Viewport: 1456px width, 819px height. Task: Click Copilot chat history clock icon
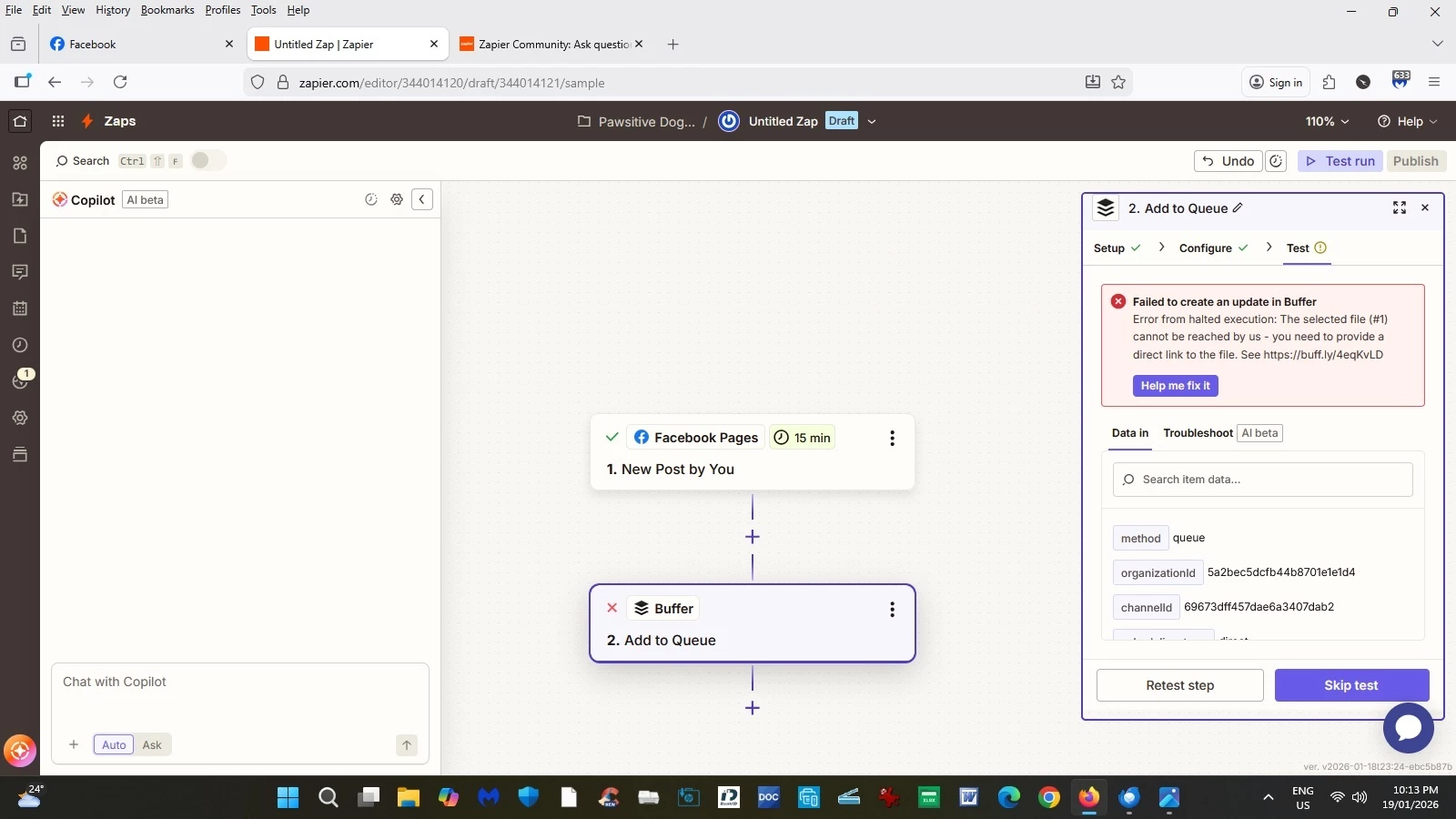pyautogui.click(x=371, y=199)
